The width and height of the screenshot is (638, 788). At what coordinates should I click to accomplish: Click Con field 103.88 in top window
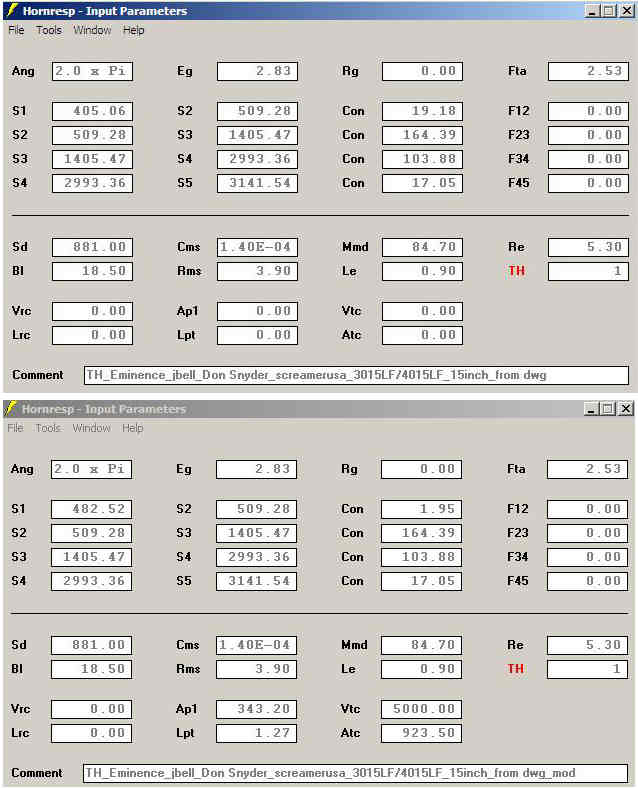(x=422, y=159)
